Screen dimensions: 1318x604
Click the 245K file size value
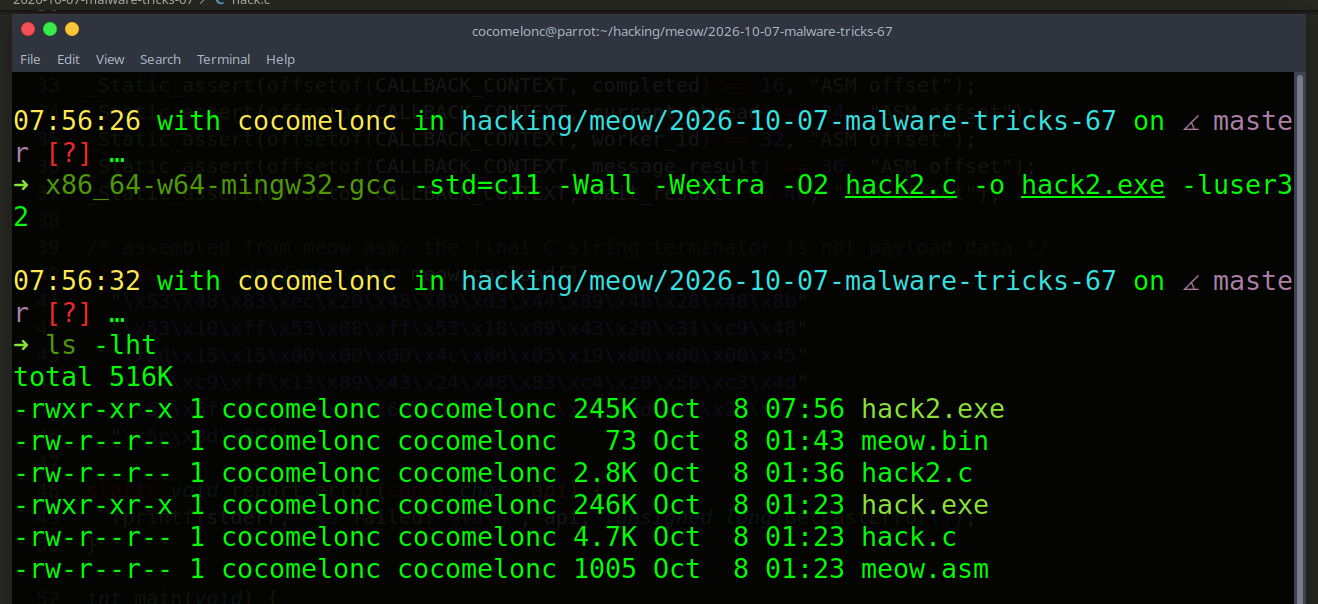[605, 409]
